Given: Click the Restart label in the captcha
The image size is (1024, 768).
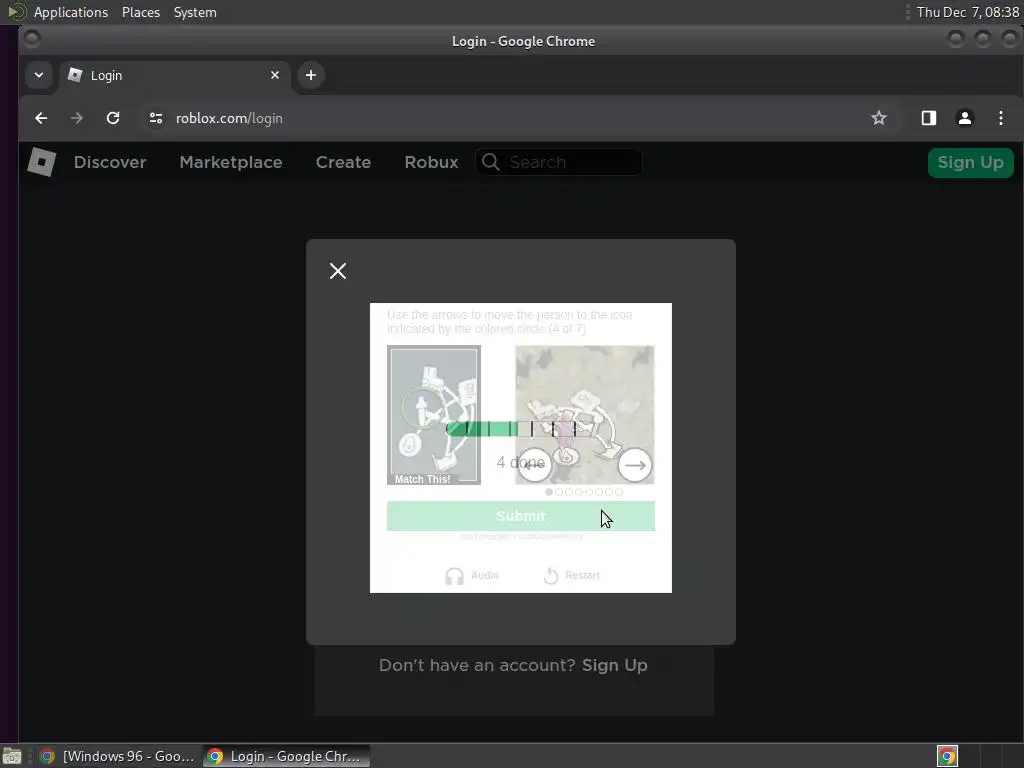Looking at the screenshot, I should coord(582,575).
